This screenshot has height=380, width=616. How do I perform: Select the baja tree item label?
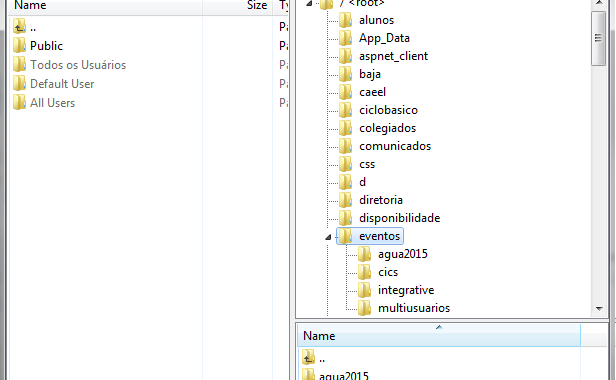370,74
